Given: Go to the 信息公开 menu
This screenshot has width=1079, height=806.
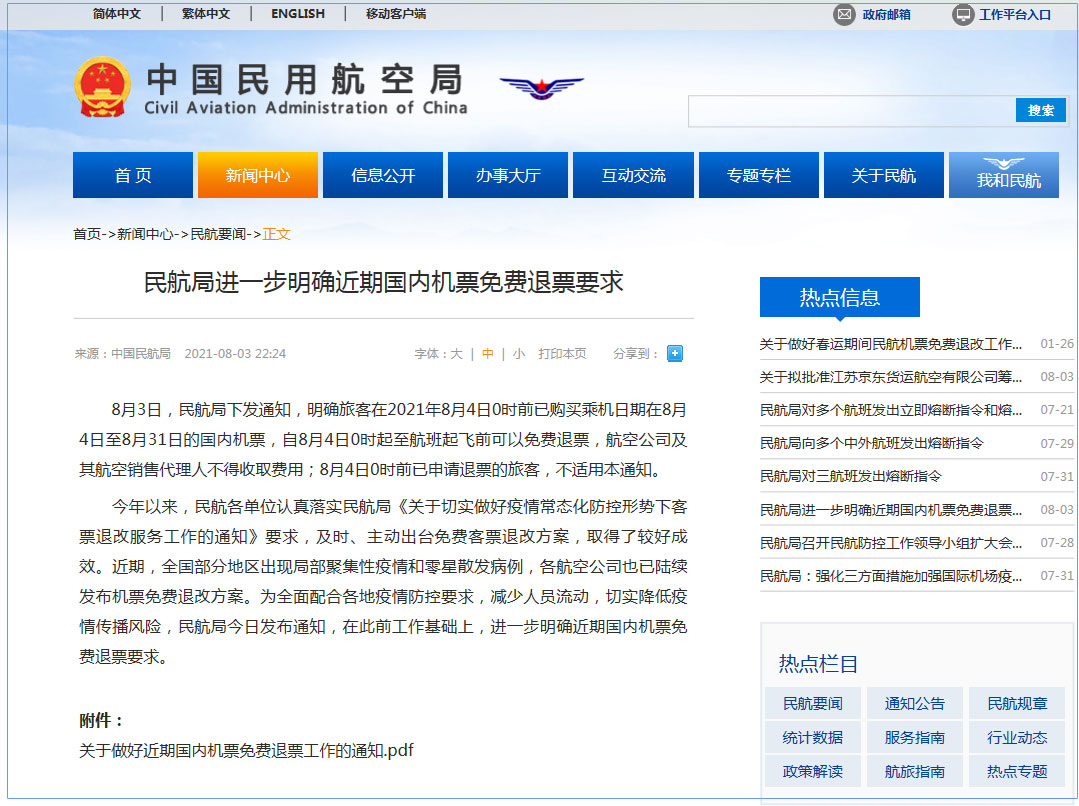Looking at the screenshot, I should (383, 176).
